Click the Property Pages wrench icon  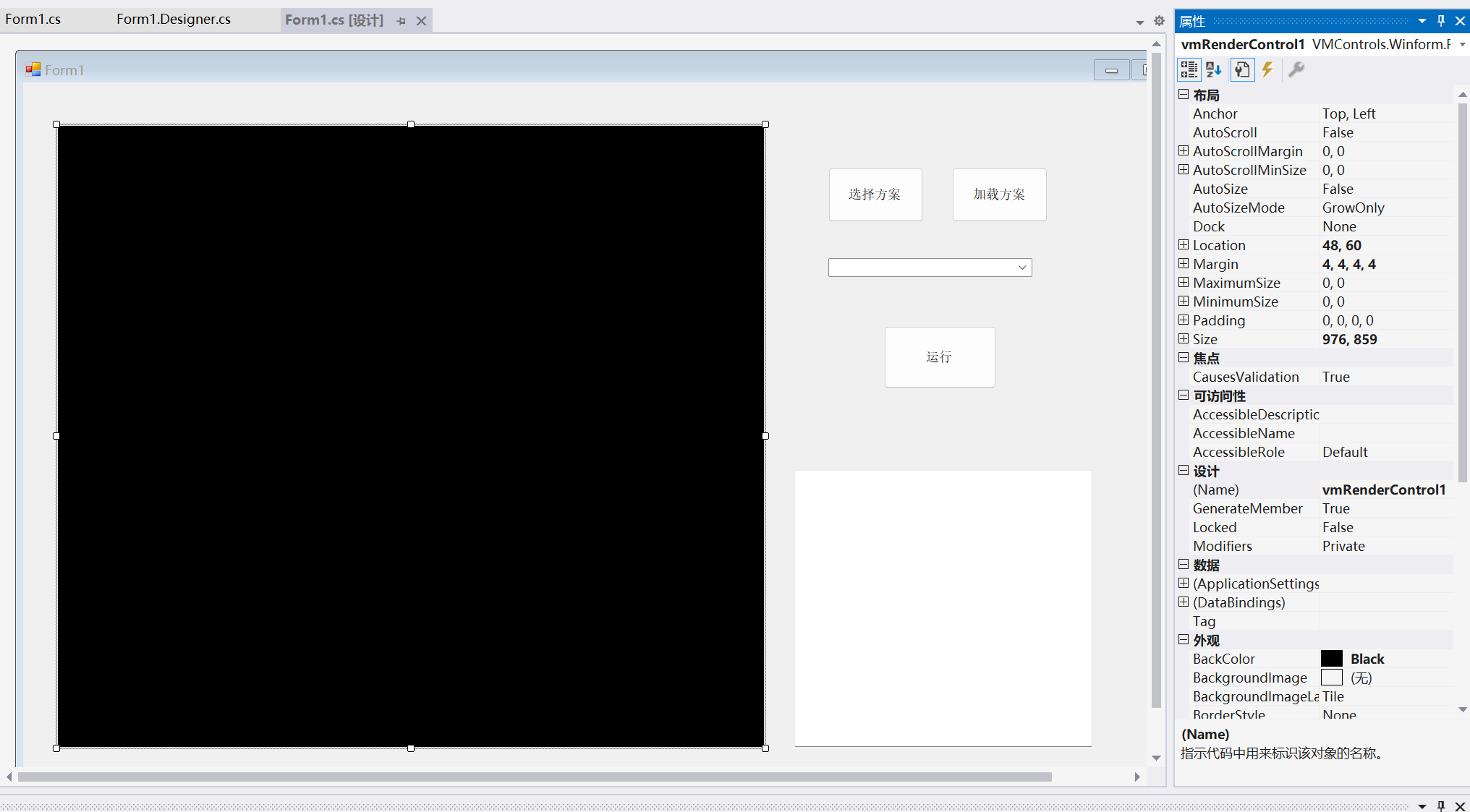(1296, 69)
